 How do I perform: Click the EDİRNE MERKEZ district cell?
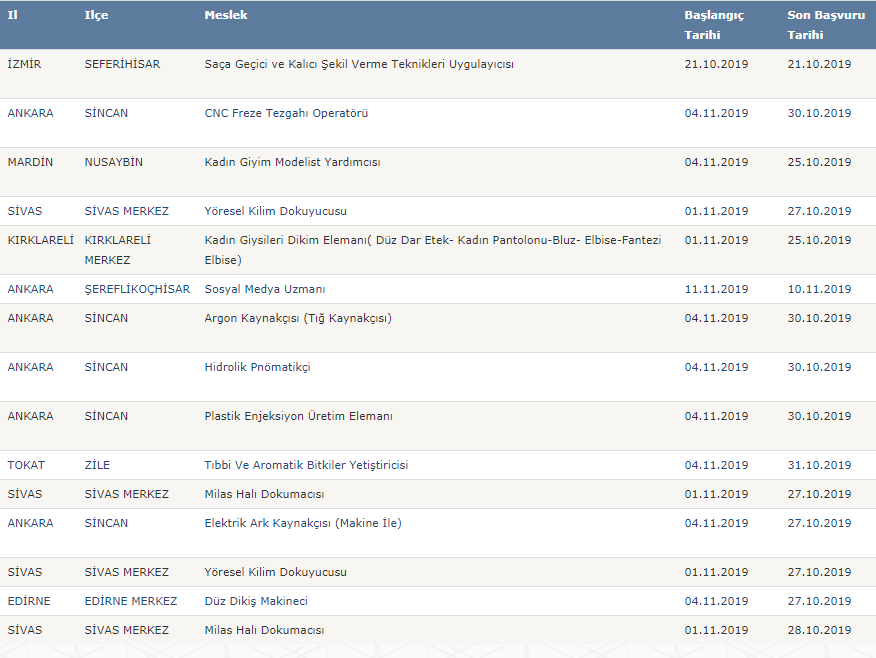click(x=131, y=602)
